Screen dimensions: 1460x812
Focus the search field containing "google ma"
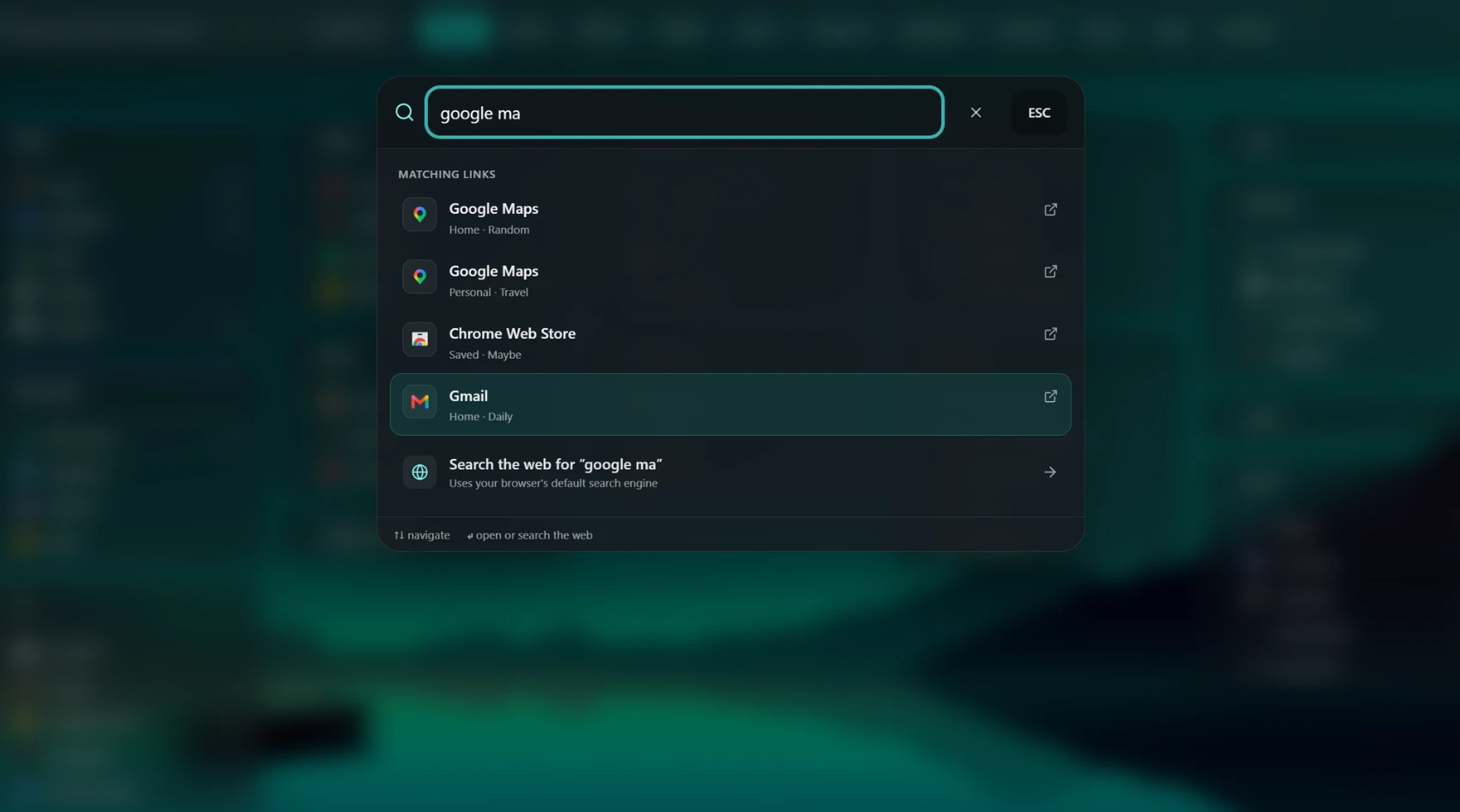tap(684, 113)
